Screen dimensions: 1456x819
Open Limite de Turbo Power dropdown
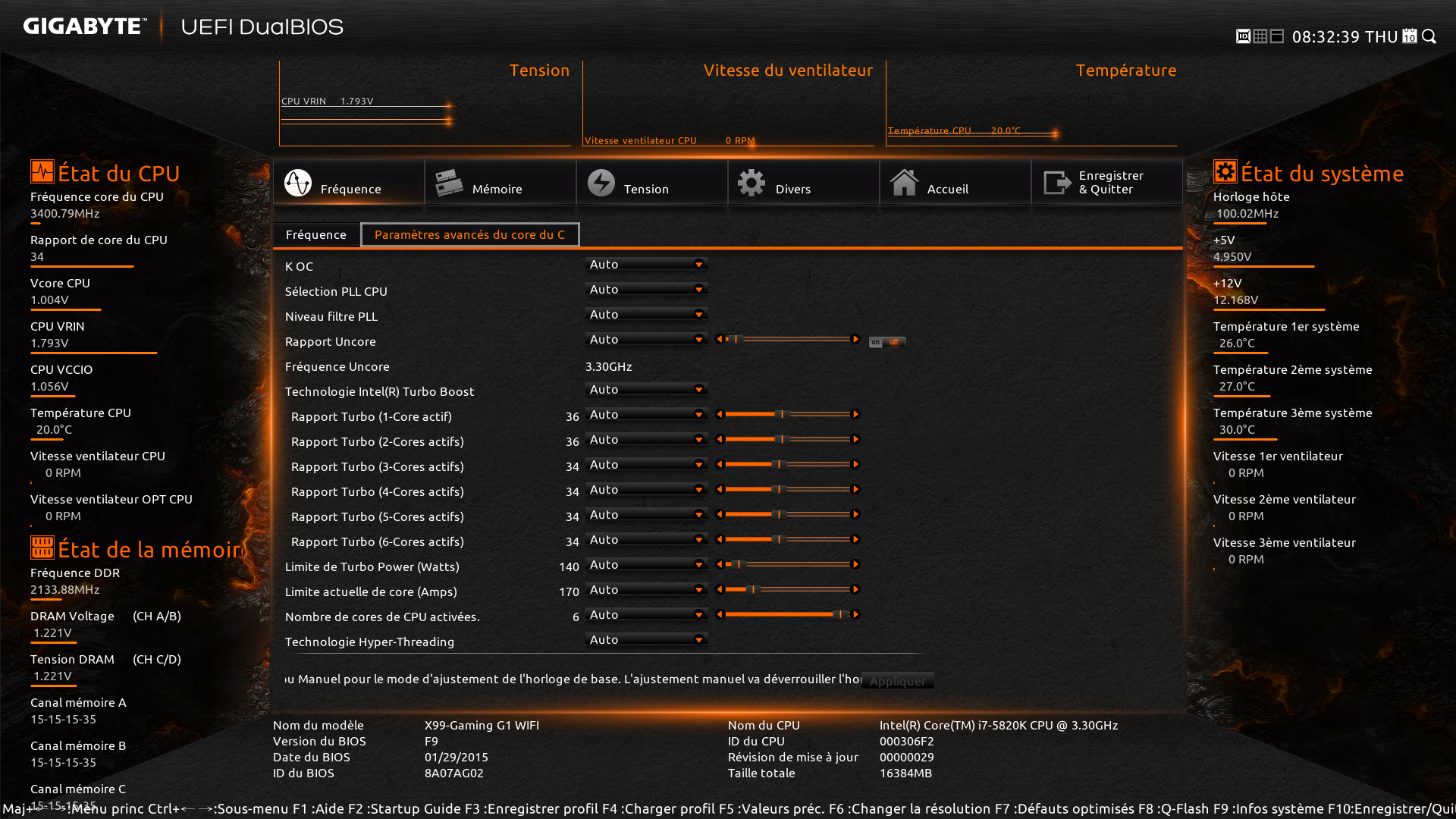pyautogui.click(x=647, y=564)
